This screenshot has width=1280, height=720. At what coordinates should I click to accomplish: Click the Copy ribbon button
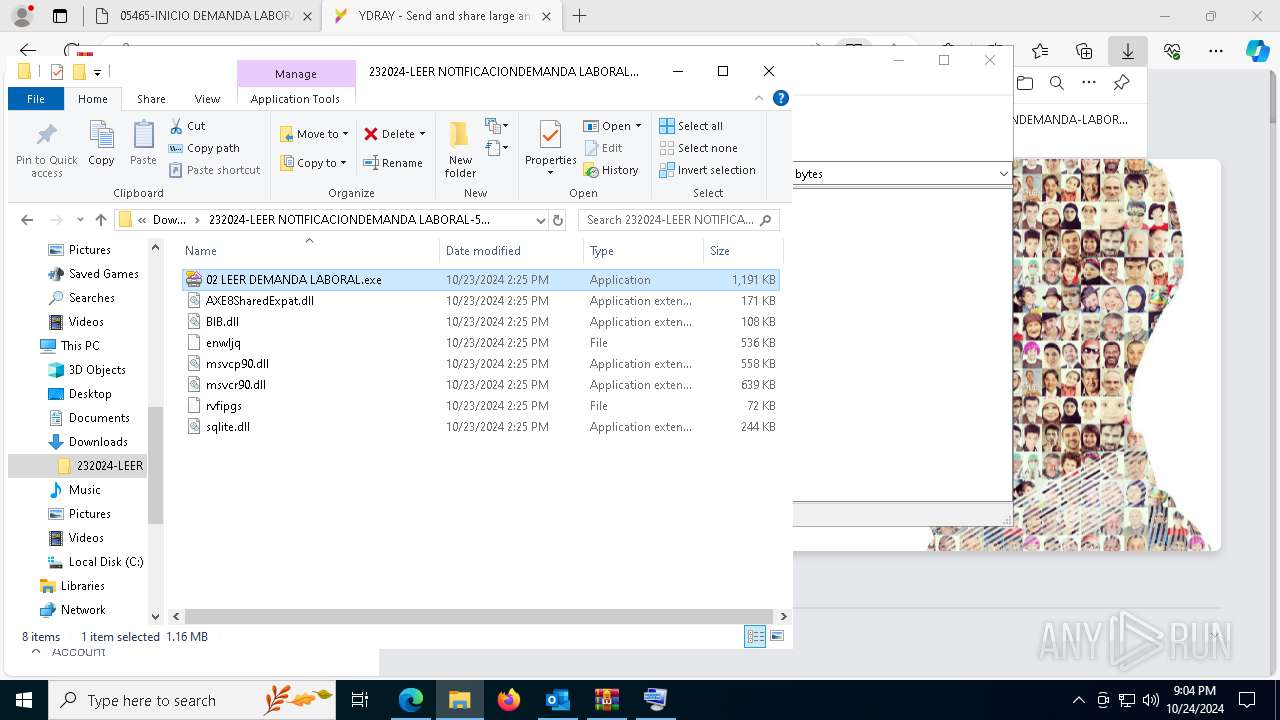click(101, 143)
